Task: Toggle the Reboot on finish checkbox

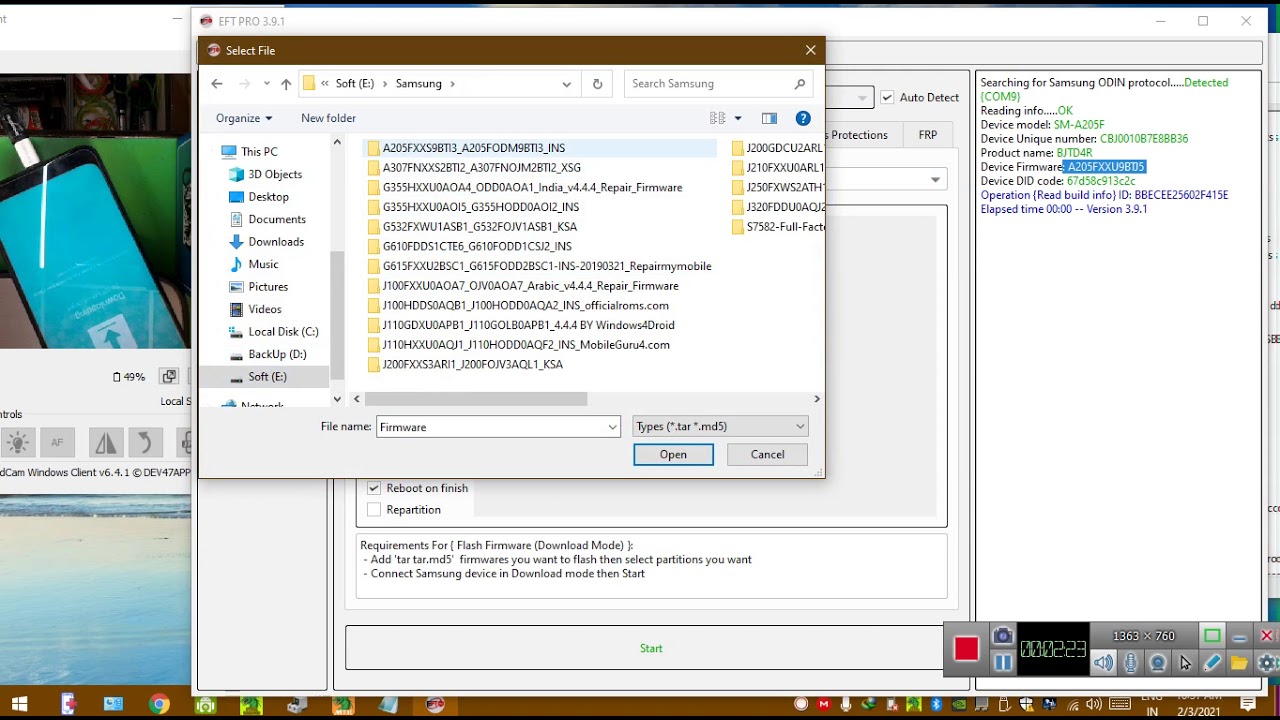Action: coord(374,488)
